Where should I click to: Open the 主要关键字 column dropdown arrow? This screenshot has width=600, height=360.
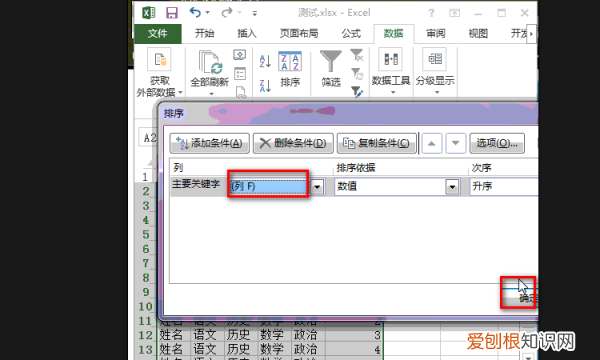tap(317, 187)
